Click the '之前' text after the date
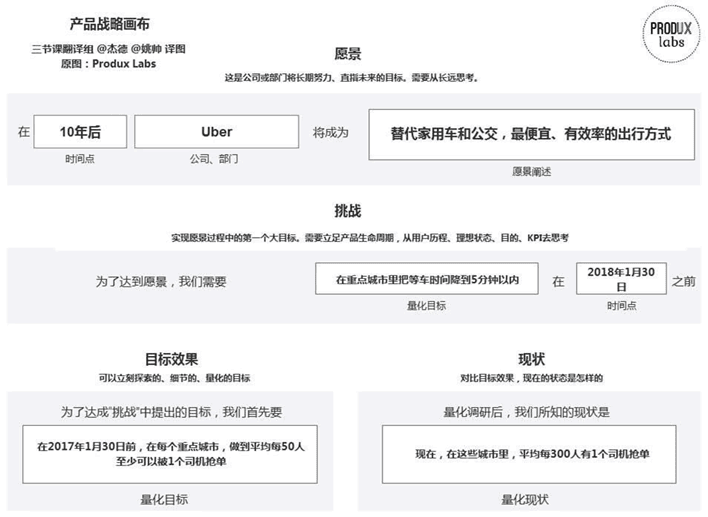This screenshot has height=517, width=708. [x=684, y=281]
